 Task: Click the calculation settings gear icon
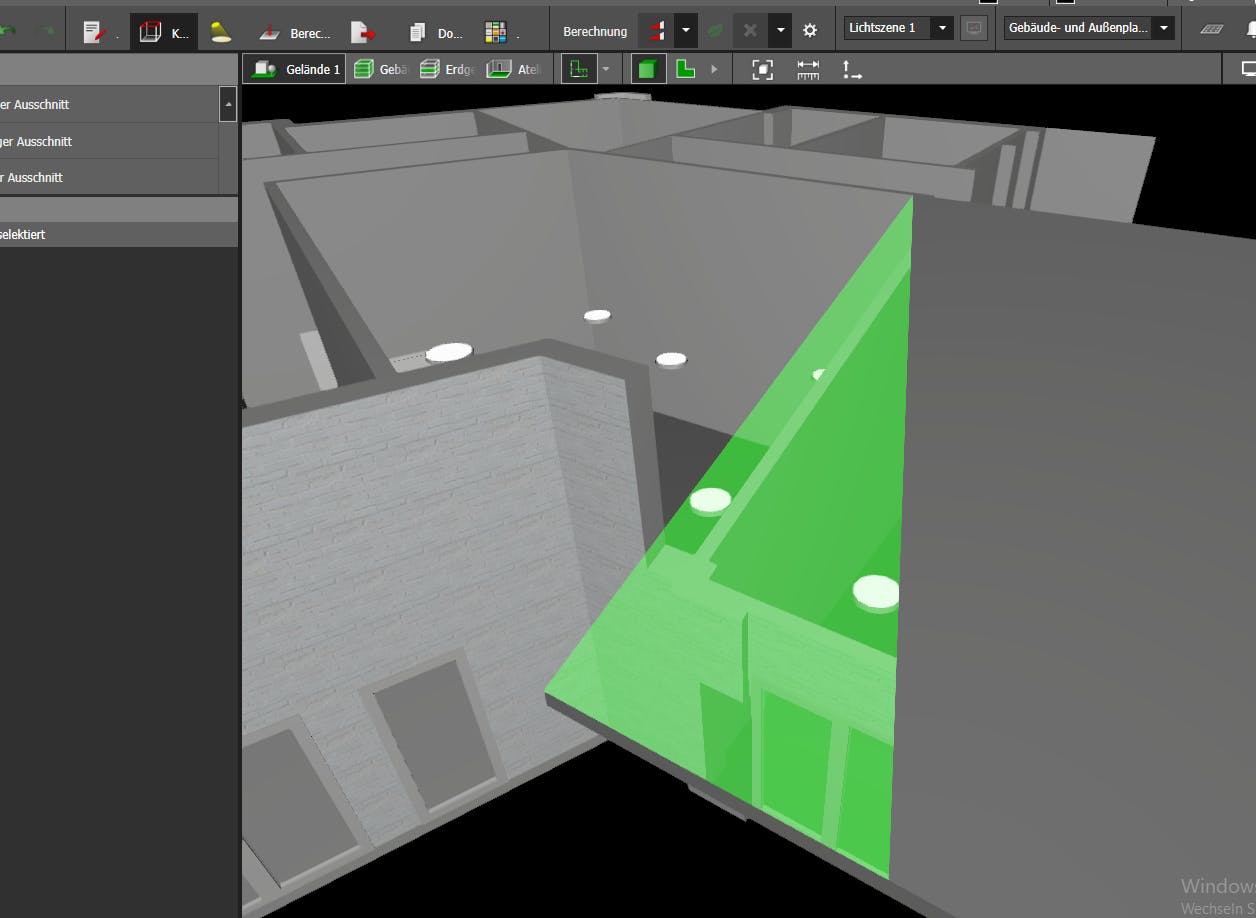[x=810, y=31]
